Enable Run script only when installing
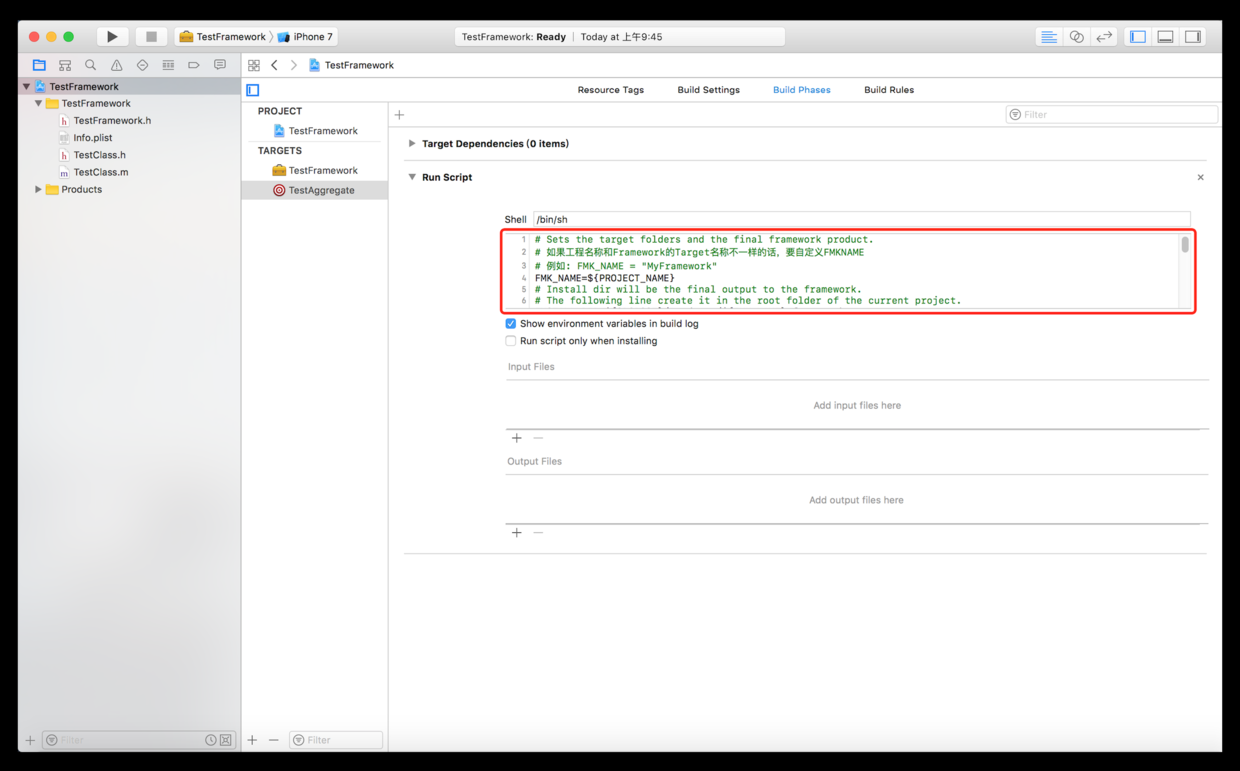Image resolution: width=1240 pixels, height=771 pixels. tap(511, 341)
